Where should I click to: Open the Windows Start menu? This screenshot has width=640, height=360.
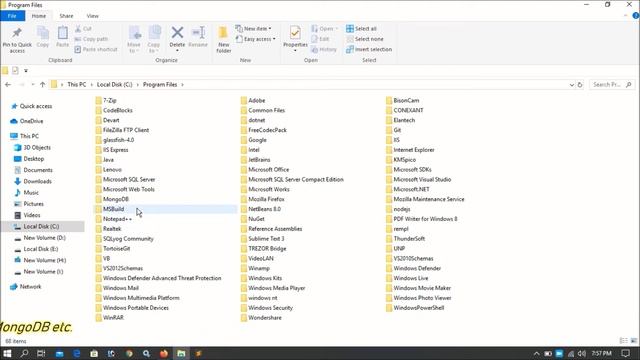click(x=7, y=353)
